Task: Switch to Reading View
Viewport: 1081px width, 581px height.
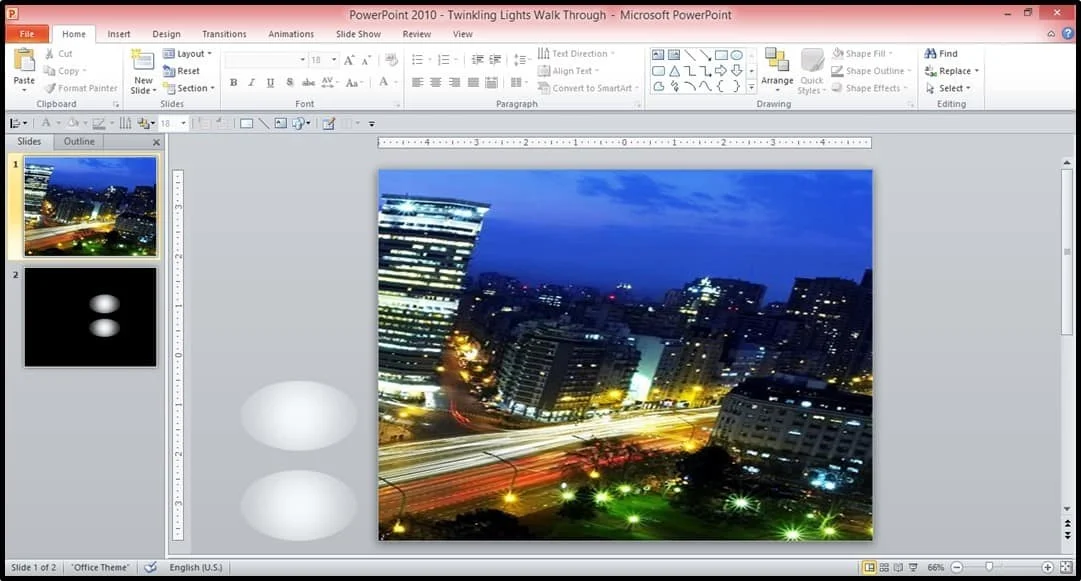Action: point(898,567)
